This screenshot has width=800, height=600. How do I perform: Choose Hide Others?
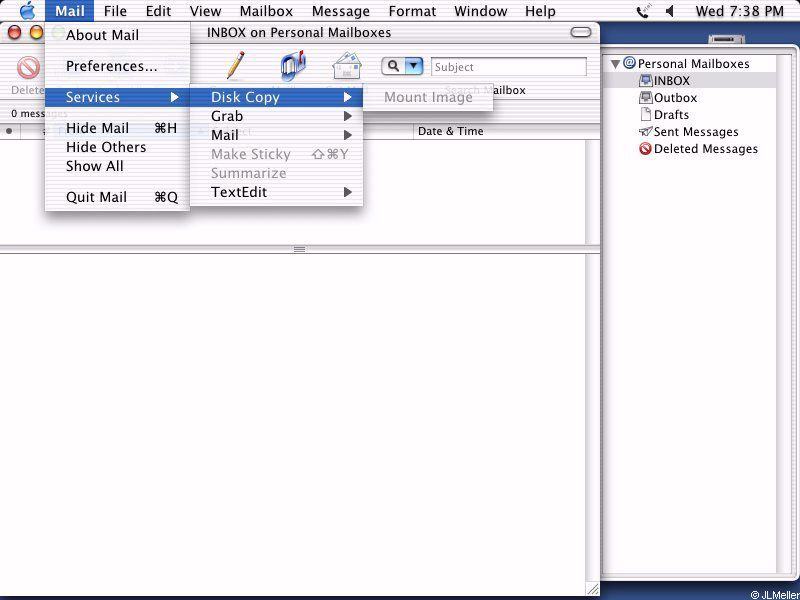pyautogui.click(x=117, y=147)
